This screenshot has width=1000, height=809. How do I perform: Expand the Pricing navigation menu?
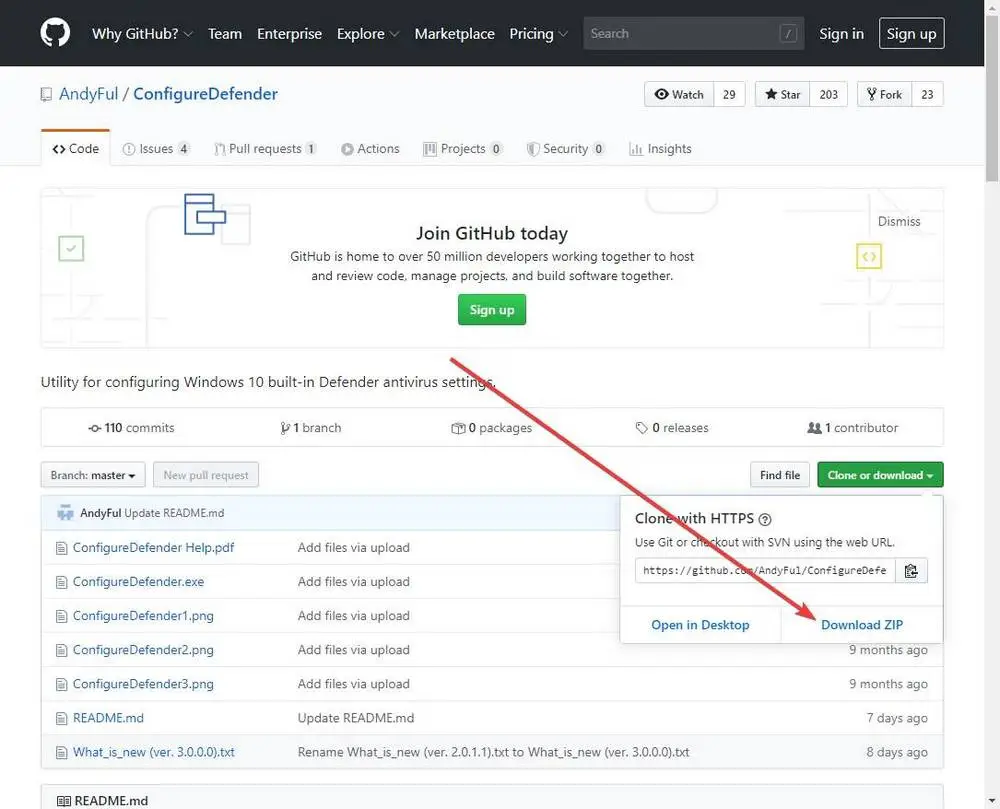(x=538, y=34)
